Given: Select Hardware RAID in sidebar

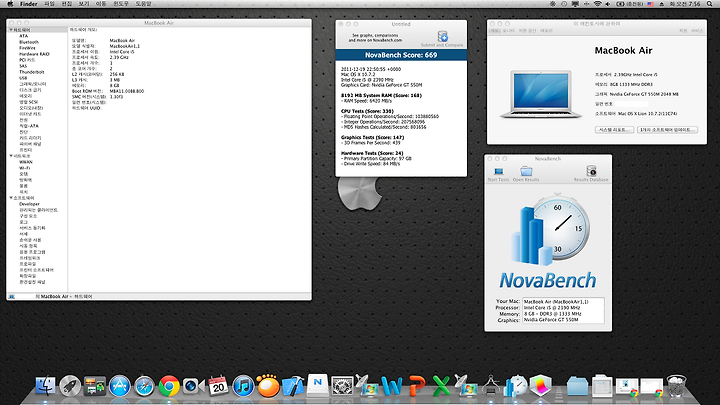Looking at the screenshot, I should click(34, 54).
